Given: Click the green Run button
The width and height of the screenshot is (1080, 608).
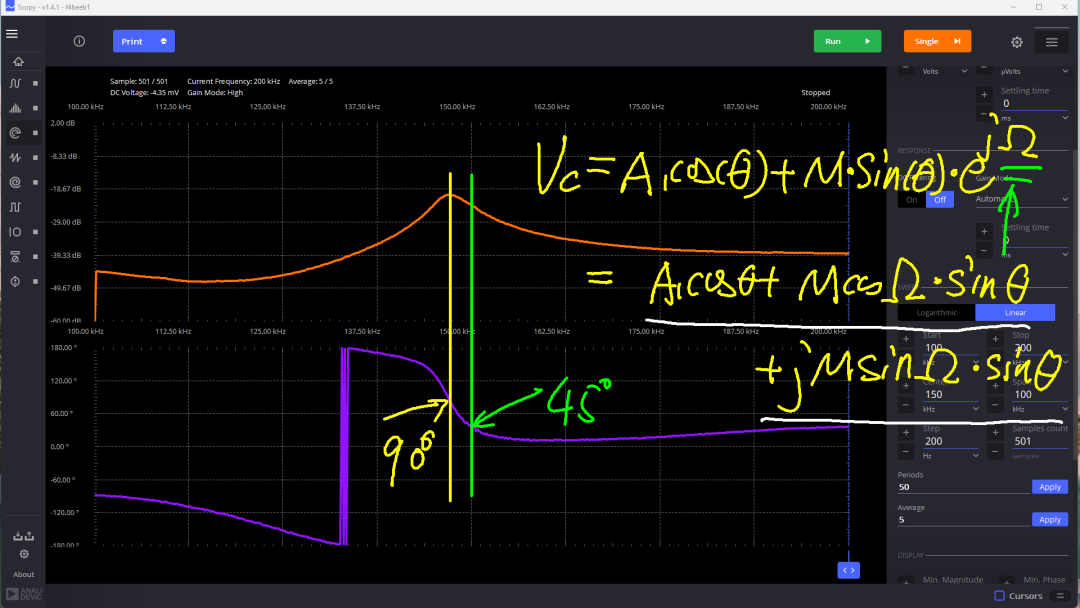Looking at the screenshot, I should pyautogui.click(x=847, y=41).
